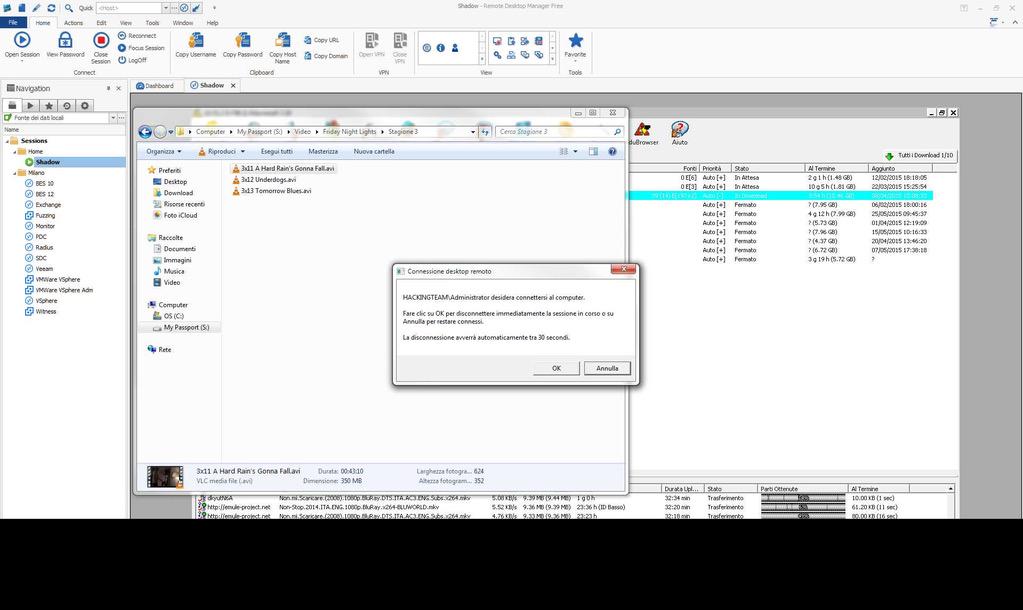Click the magnifier search icon in top toolbar

click(x=69, y=8)
